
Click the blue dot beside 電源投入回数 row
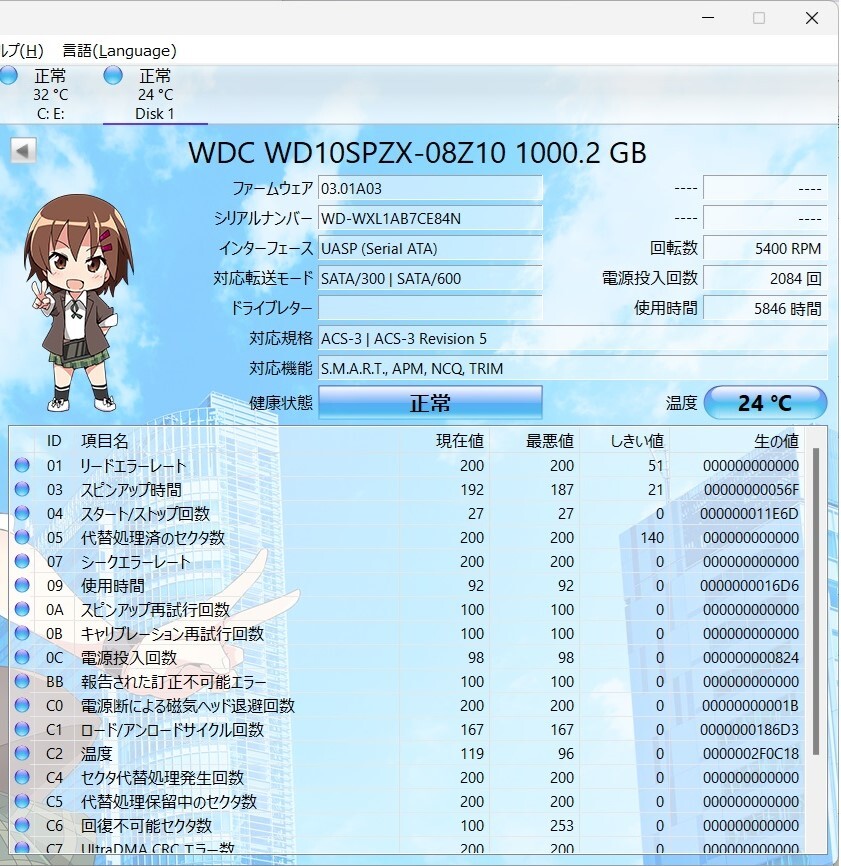point(23,657)
